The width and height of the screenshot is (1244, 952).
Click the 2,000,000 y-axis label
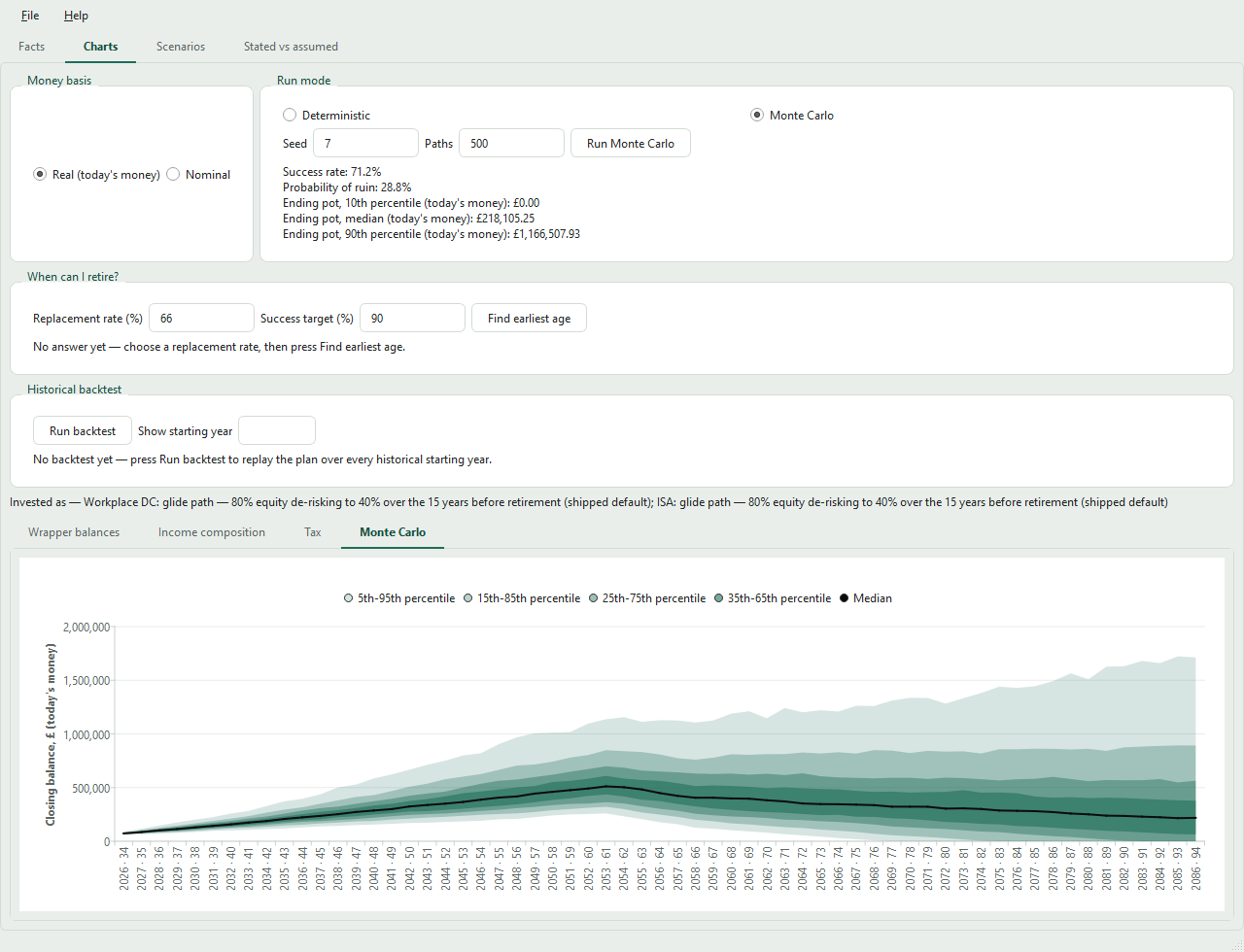(x=86, y=628)
